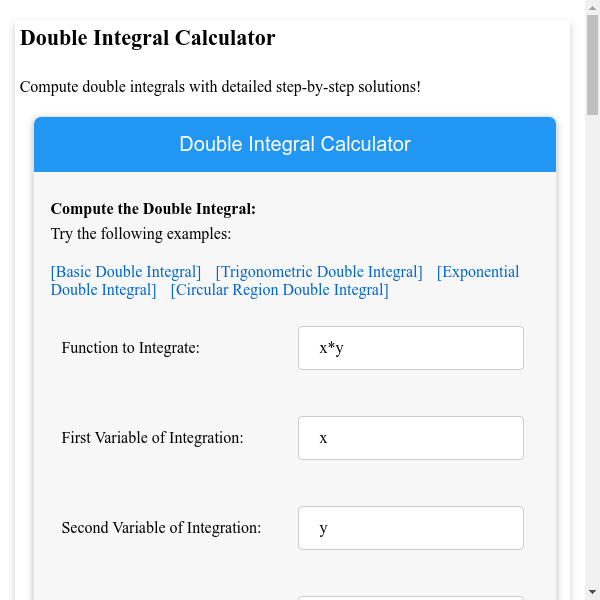600x600 pixels.
Task: Select the Second Variable of Integration input
Action: point(410,528)
